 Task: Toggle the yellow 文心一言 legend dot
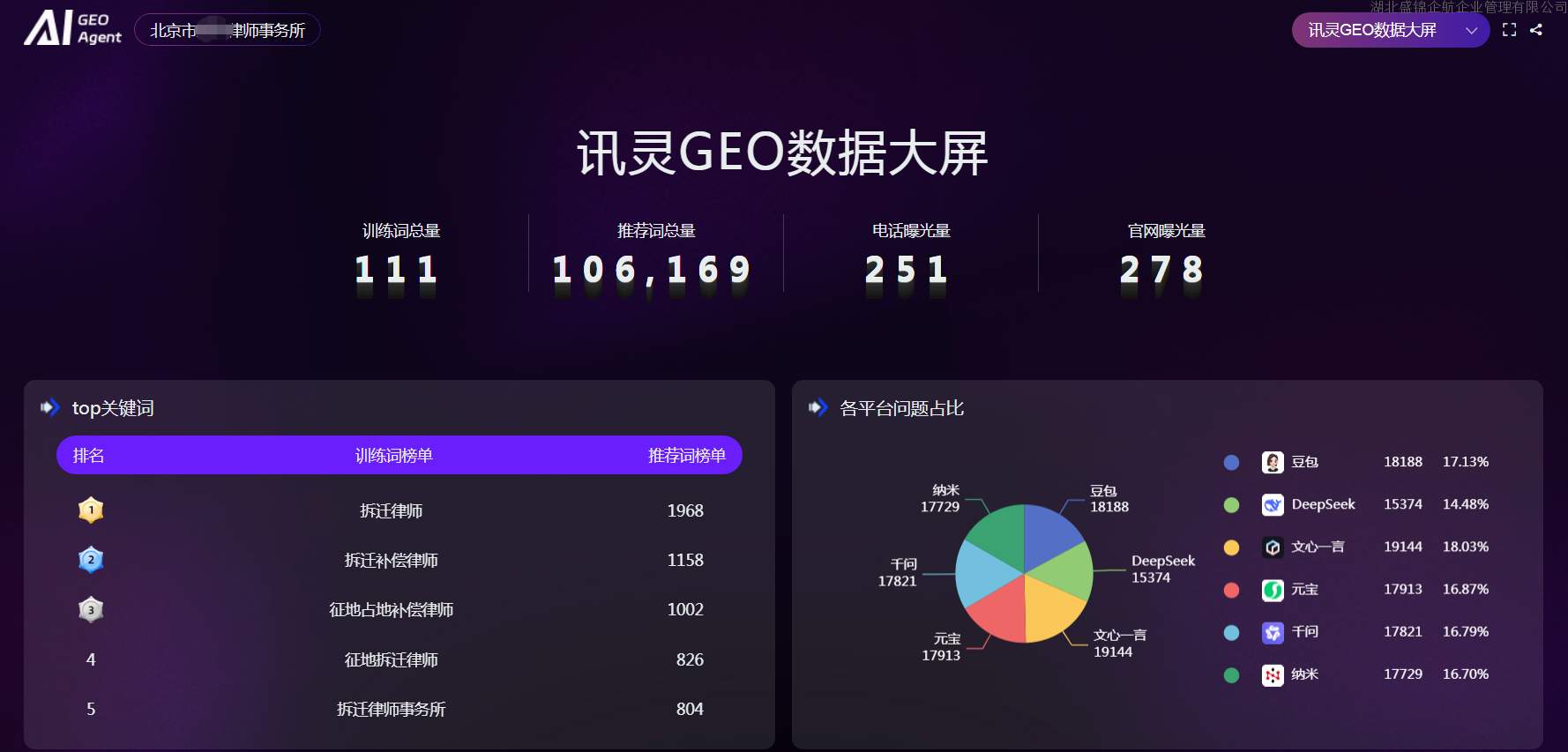pos(1232,547)
